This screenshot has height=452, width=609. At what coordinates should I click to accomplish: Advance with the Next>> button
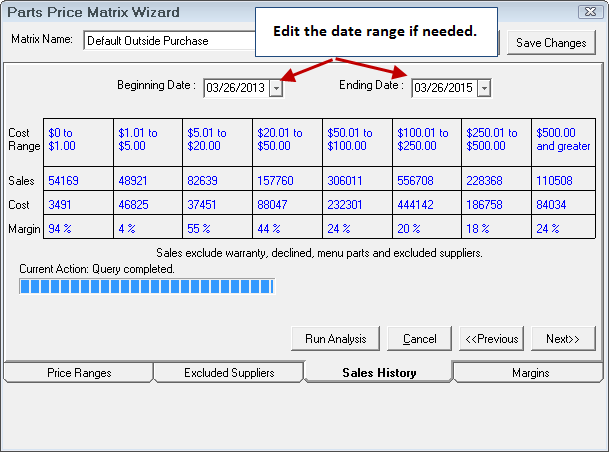563,339
